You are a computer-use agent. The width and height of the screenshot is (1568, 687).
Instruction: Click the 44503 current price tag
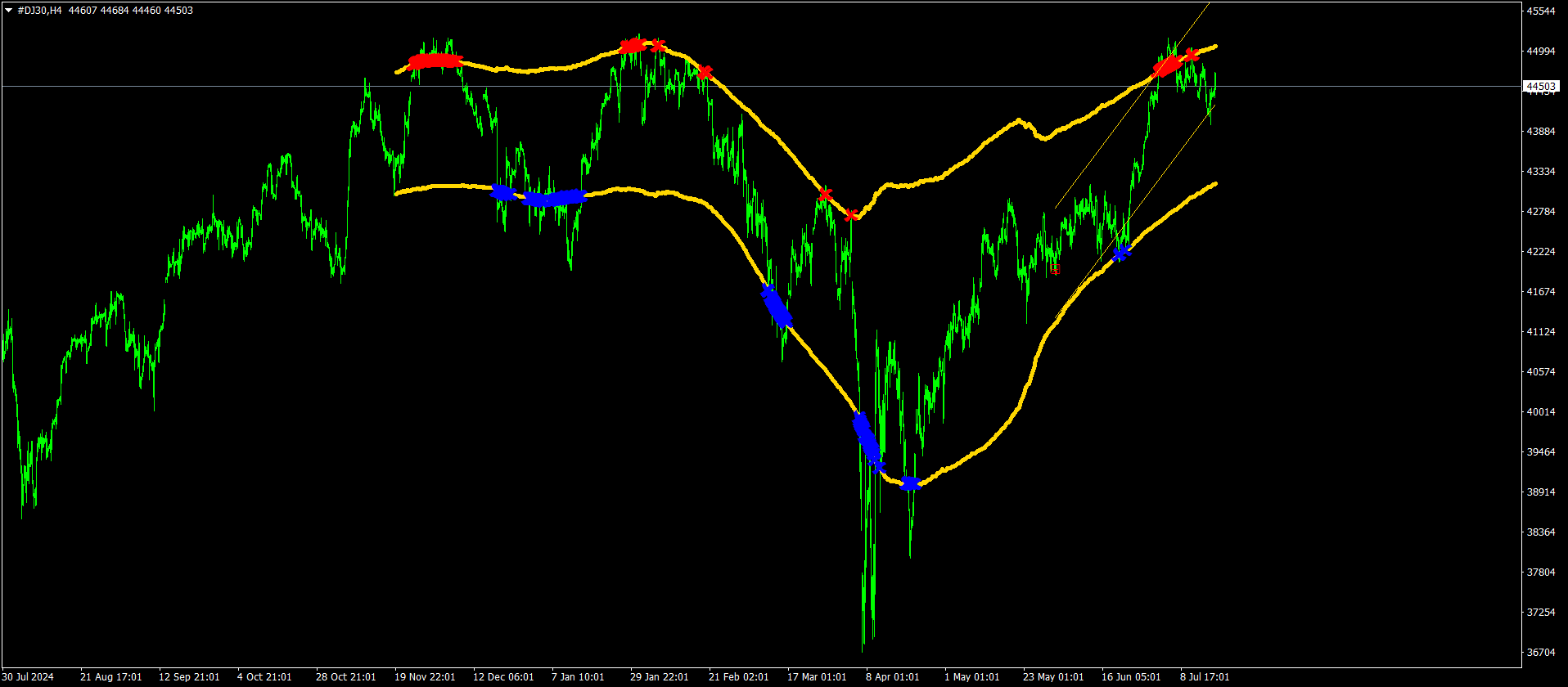(x=1541, y=87)
